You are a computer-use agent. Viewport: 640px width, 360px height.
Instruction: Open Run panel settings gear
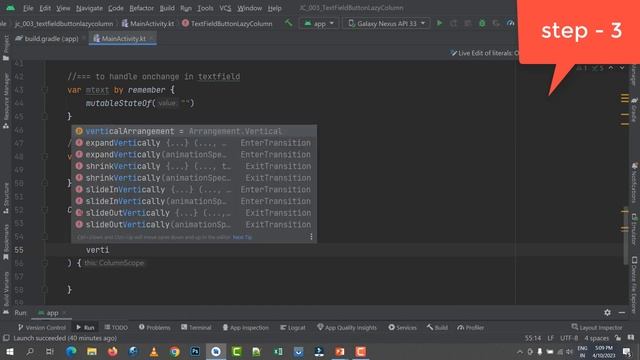(x=607, y=313)
